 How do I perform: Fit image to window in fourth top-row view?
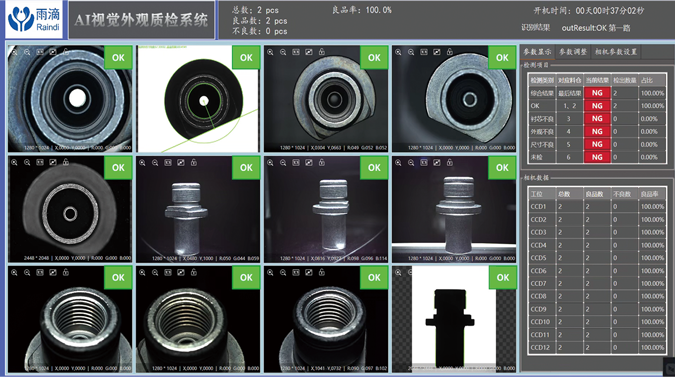coord(437,52)
